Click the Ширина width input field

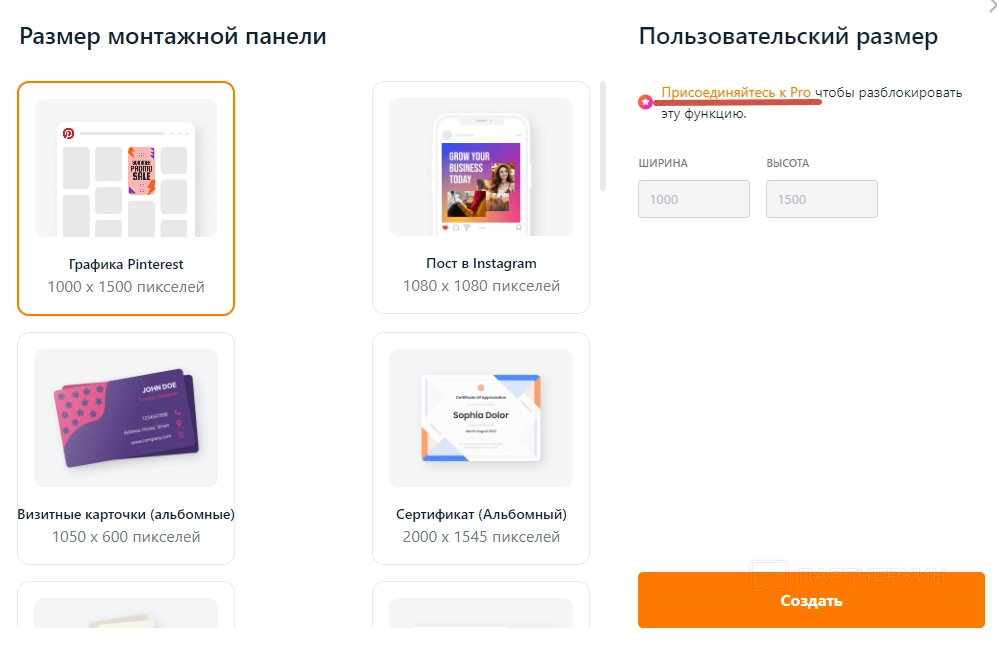[693, 199]
